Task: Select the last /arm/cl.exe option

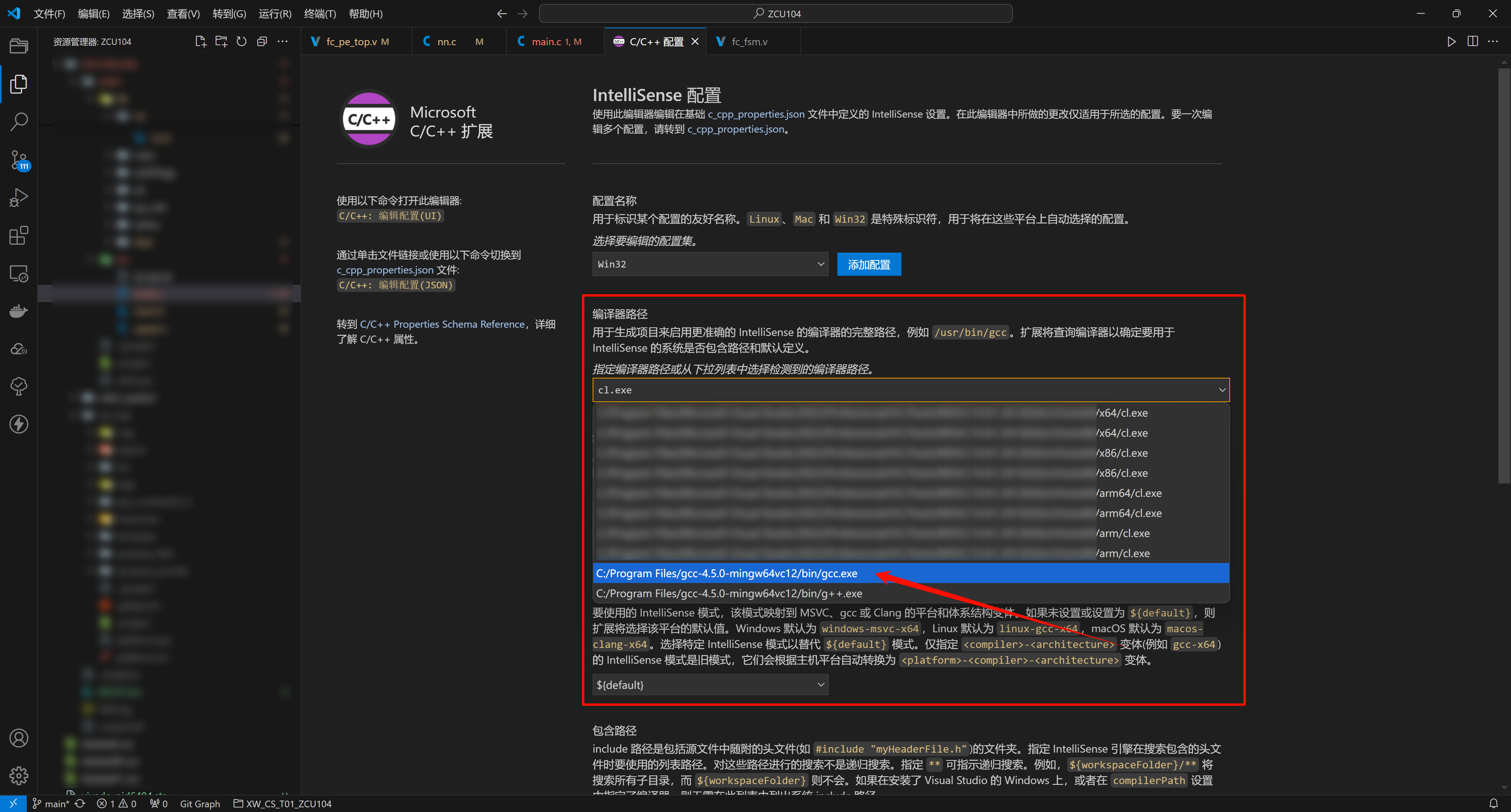Action: (911, 554)
